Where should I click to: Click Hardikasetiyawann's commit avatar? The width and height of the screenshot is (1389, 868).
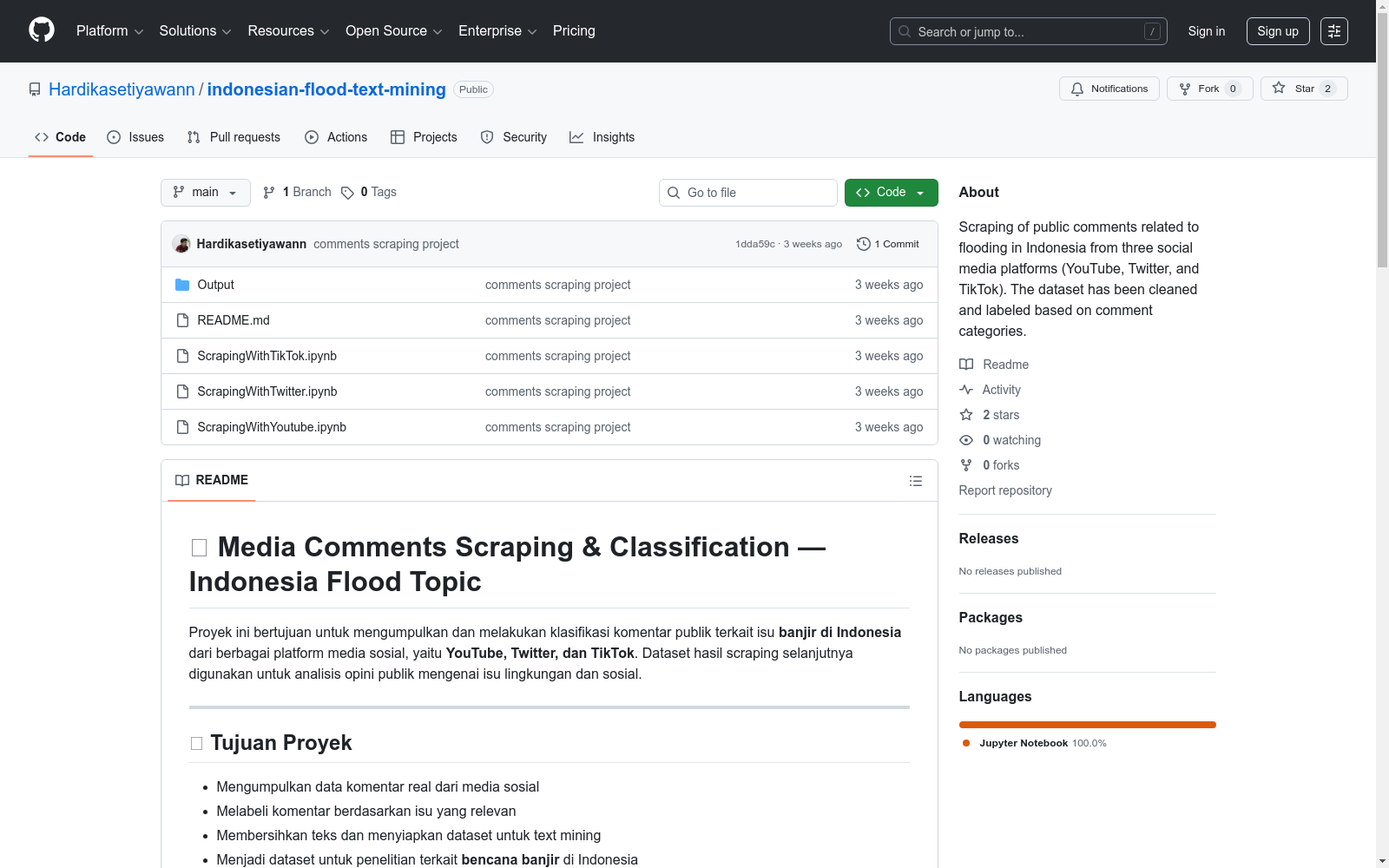181,244
